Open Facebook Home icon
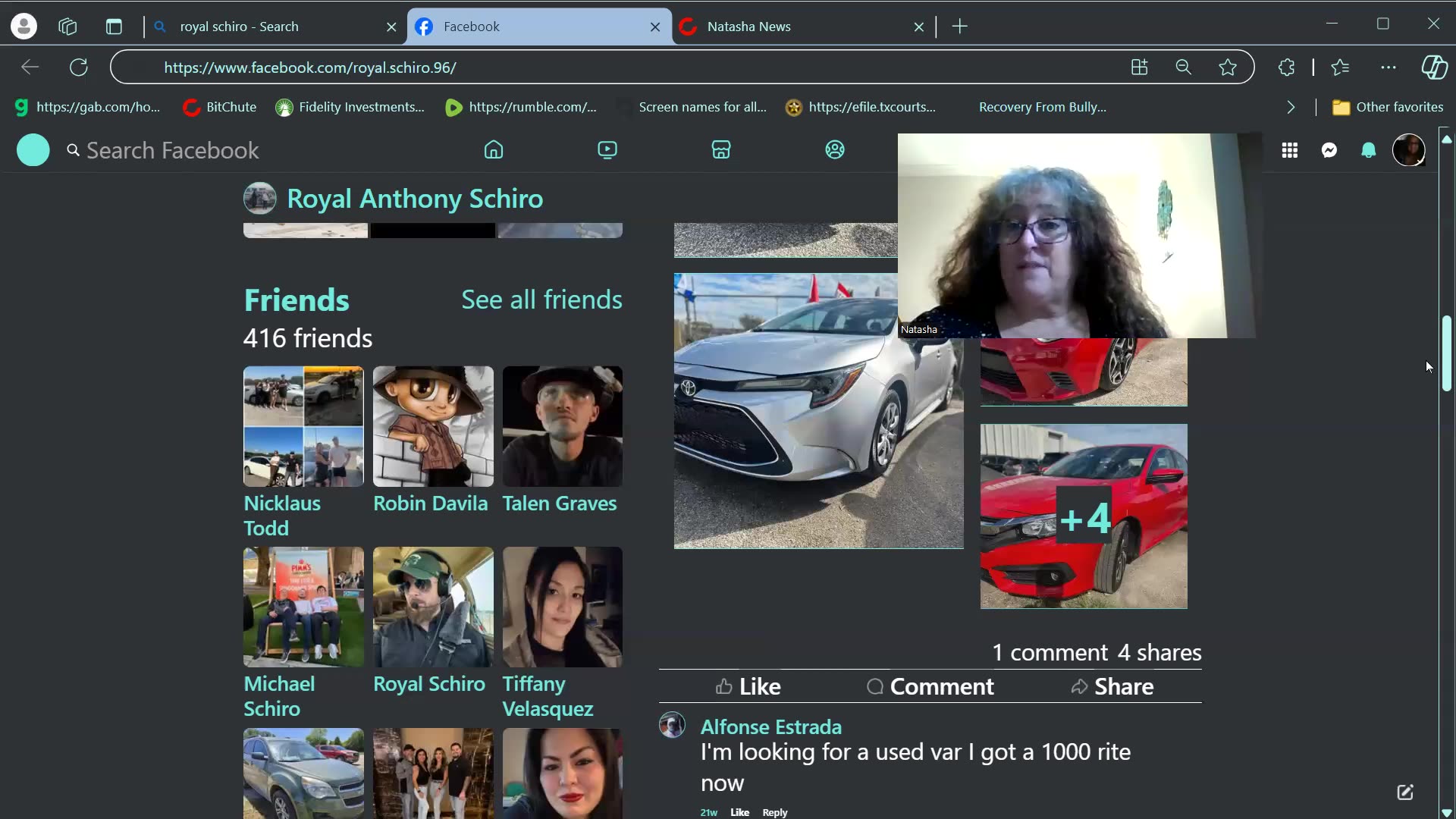The height and width of the screenshot is (819, 1456). pyautogui.click(x=494, y=150)
